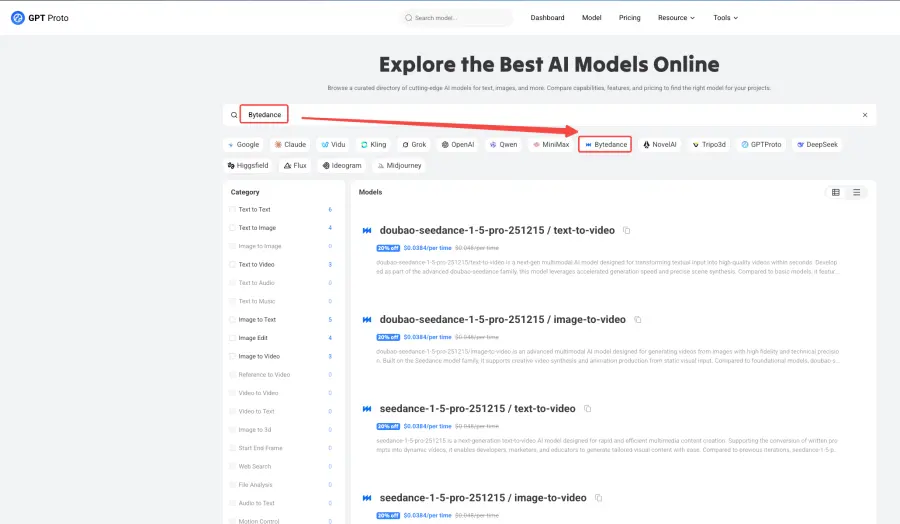Filter by OpenAI provider chip
This screenshot has height=524, width=900.
coord(458,145)
